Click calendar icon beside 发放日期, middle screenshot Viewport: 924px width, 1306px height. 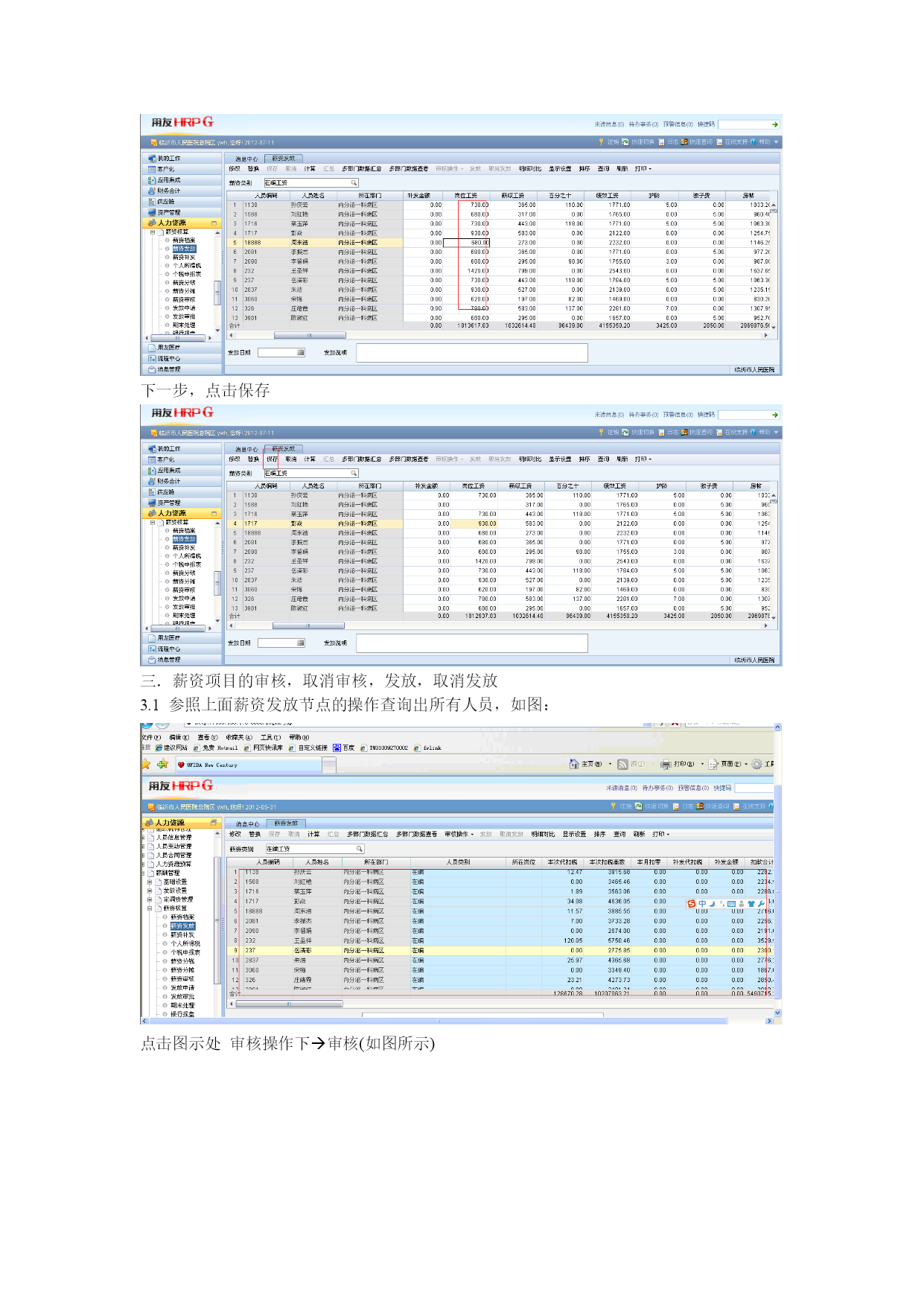(301, 643)
